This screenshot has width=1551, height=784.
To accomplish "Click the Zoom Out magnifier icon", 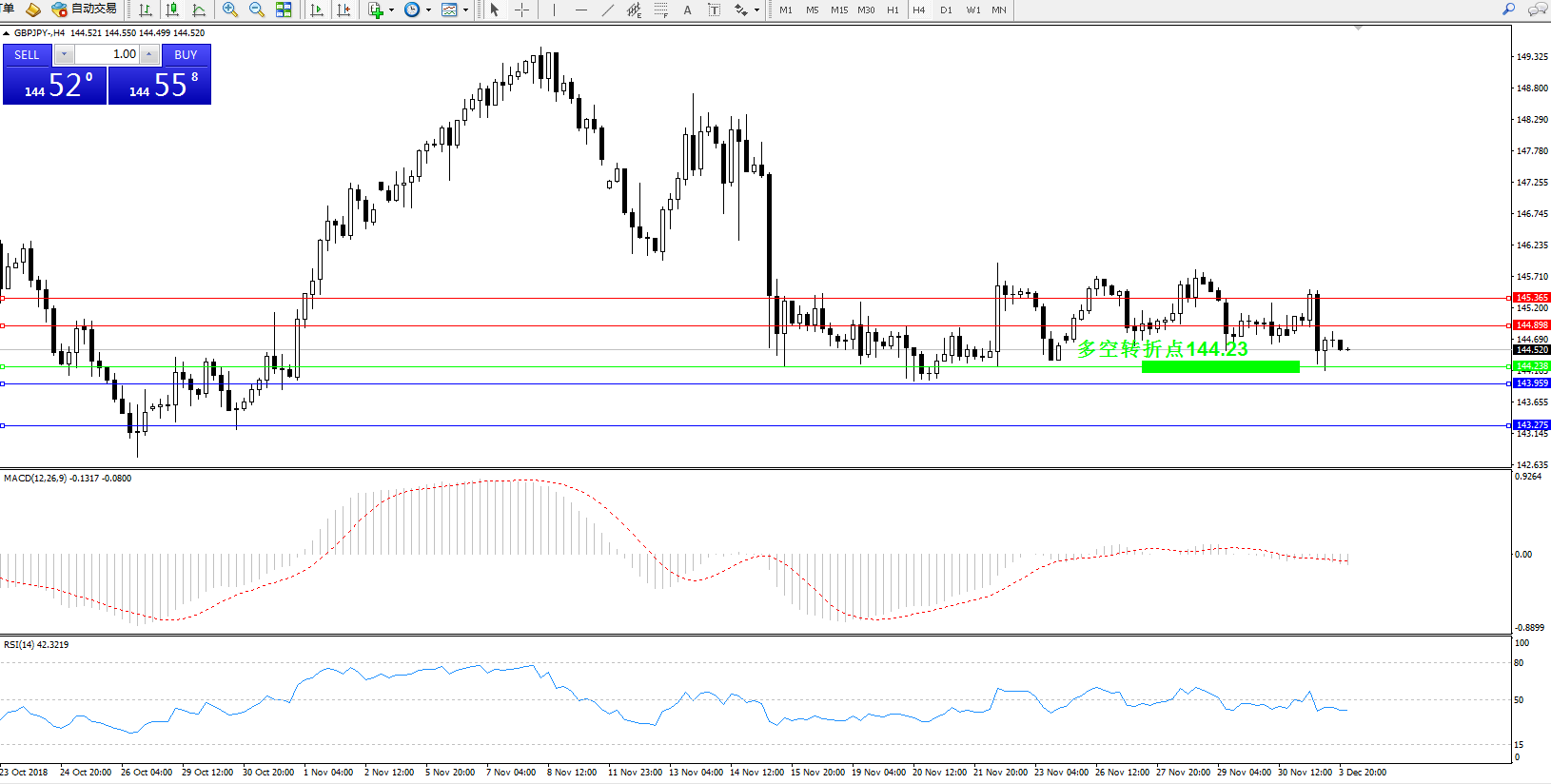I will click(x=256, y=10).
